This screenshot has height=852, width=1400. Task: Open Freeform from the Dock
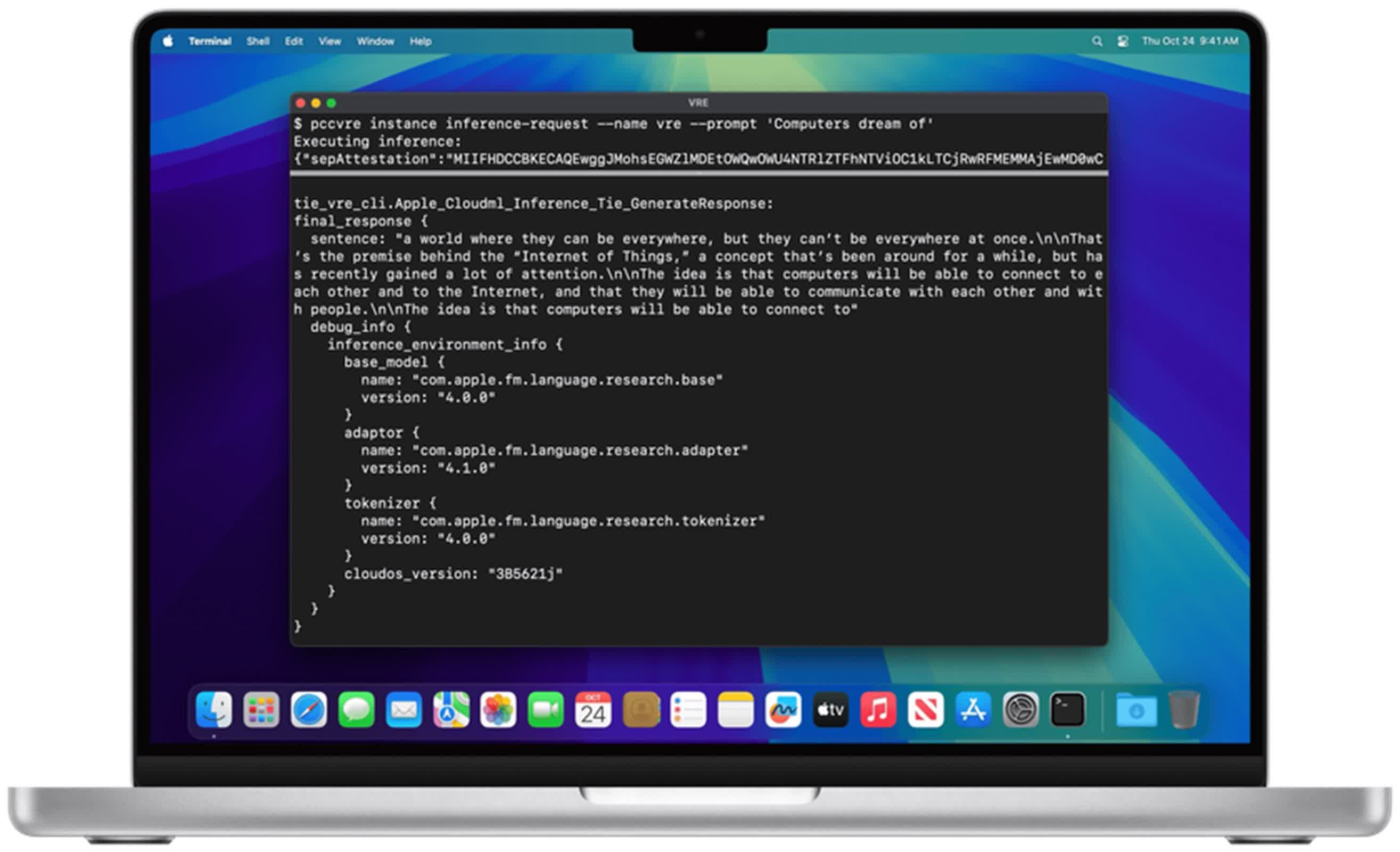[x=783, y=709]
